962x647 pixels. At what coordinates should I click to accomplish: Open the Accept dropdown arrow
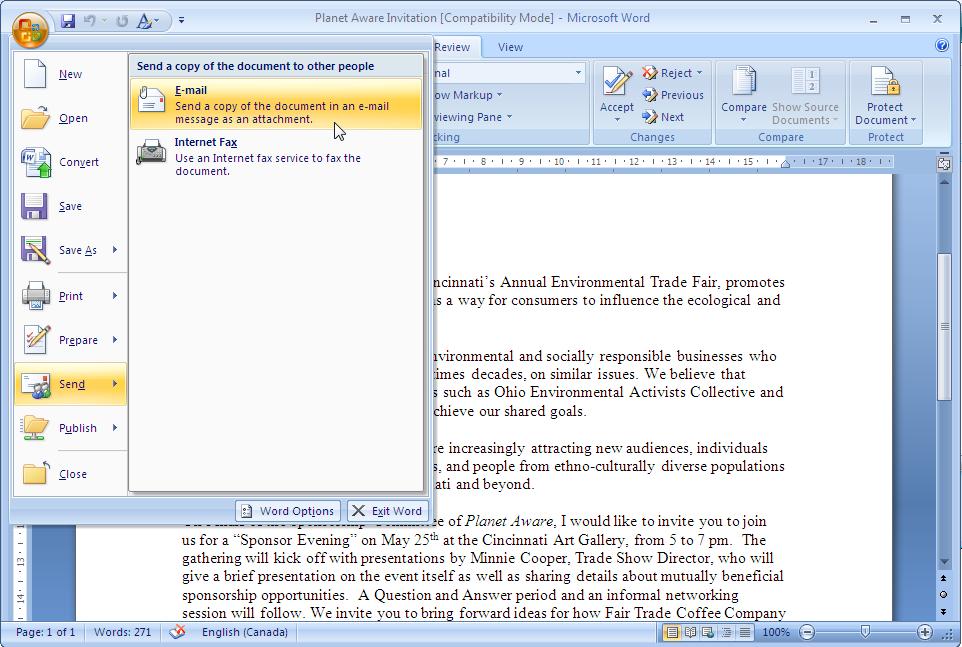pos(617,120)
